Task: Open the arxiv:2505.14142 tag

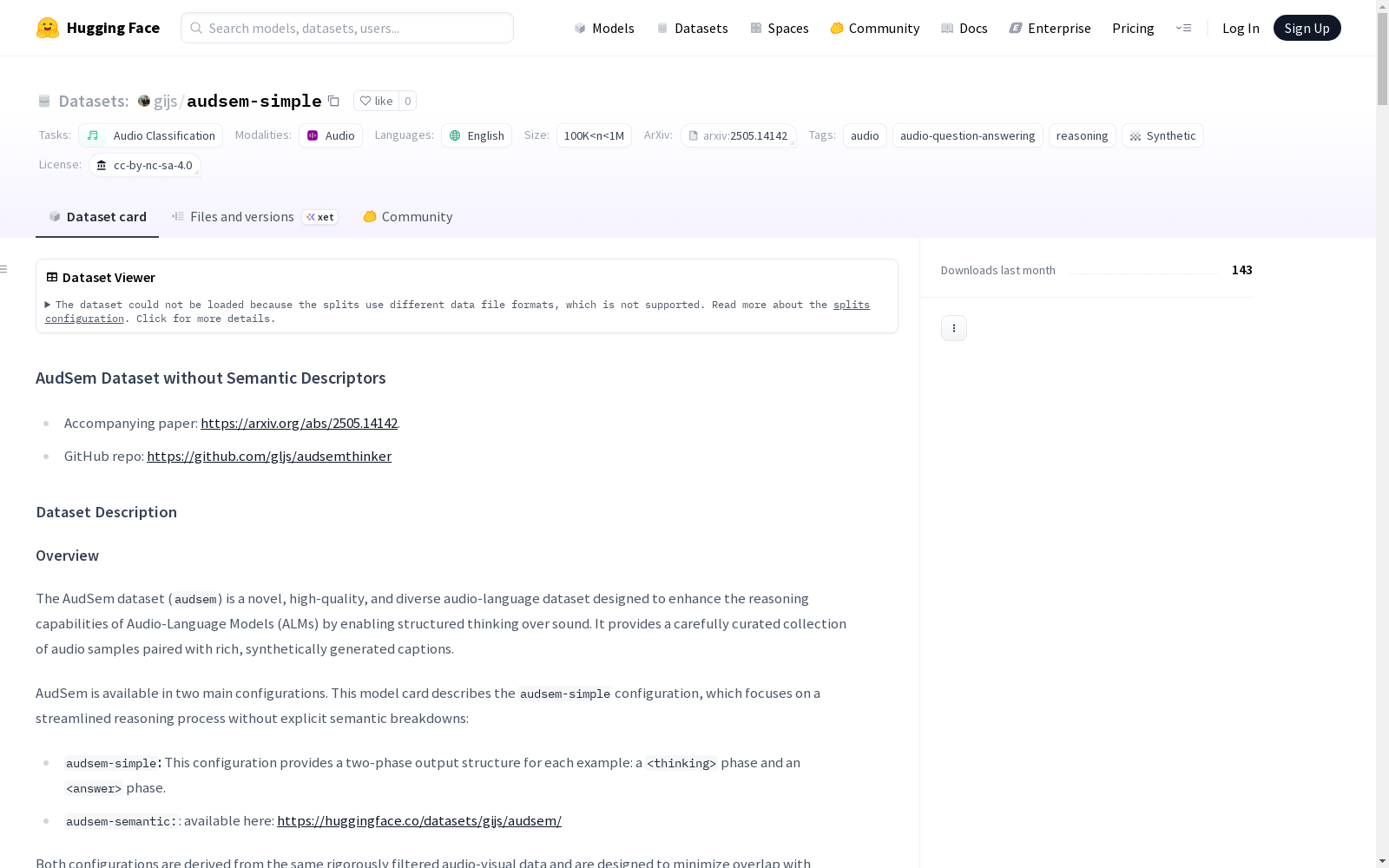Action: point(738,135)
